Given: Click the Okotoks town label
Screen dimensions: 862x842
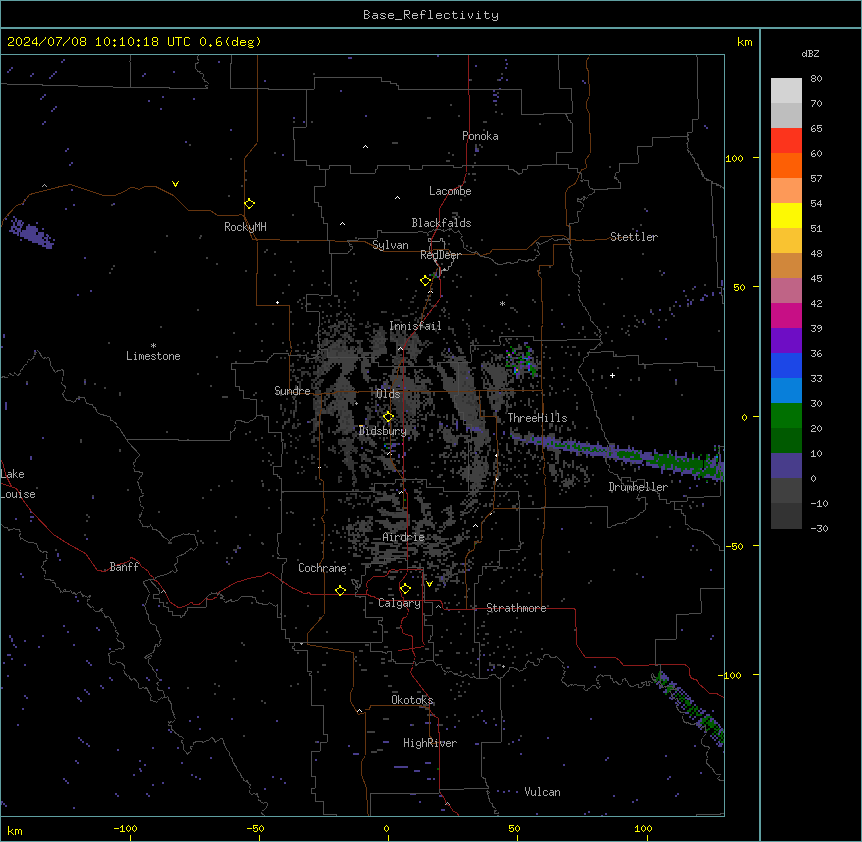Looking at the screenshot, I should click(412, 700).
